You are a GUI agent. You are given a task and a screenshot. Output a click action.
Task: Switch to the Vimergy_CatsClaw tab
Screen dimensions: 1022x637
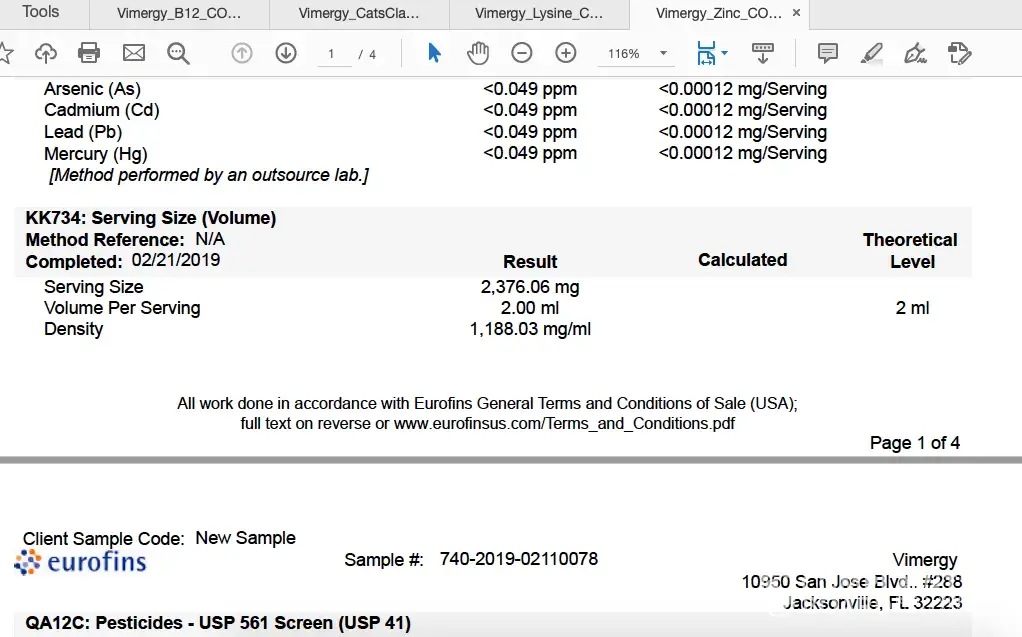click(x=359, y=14)
